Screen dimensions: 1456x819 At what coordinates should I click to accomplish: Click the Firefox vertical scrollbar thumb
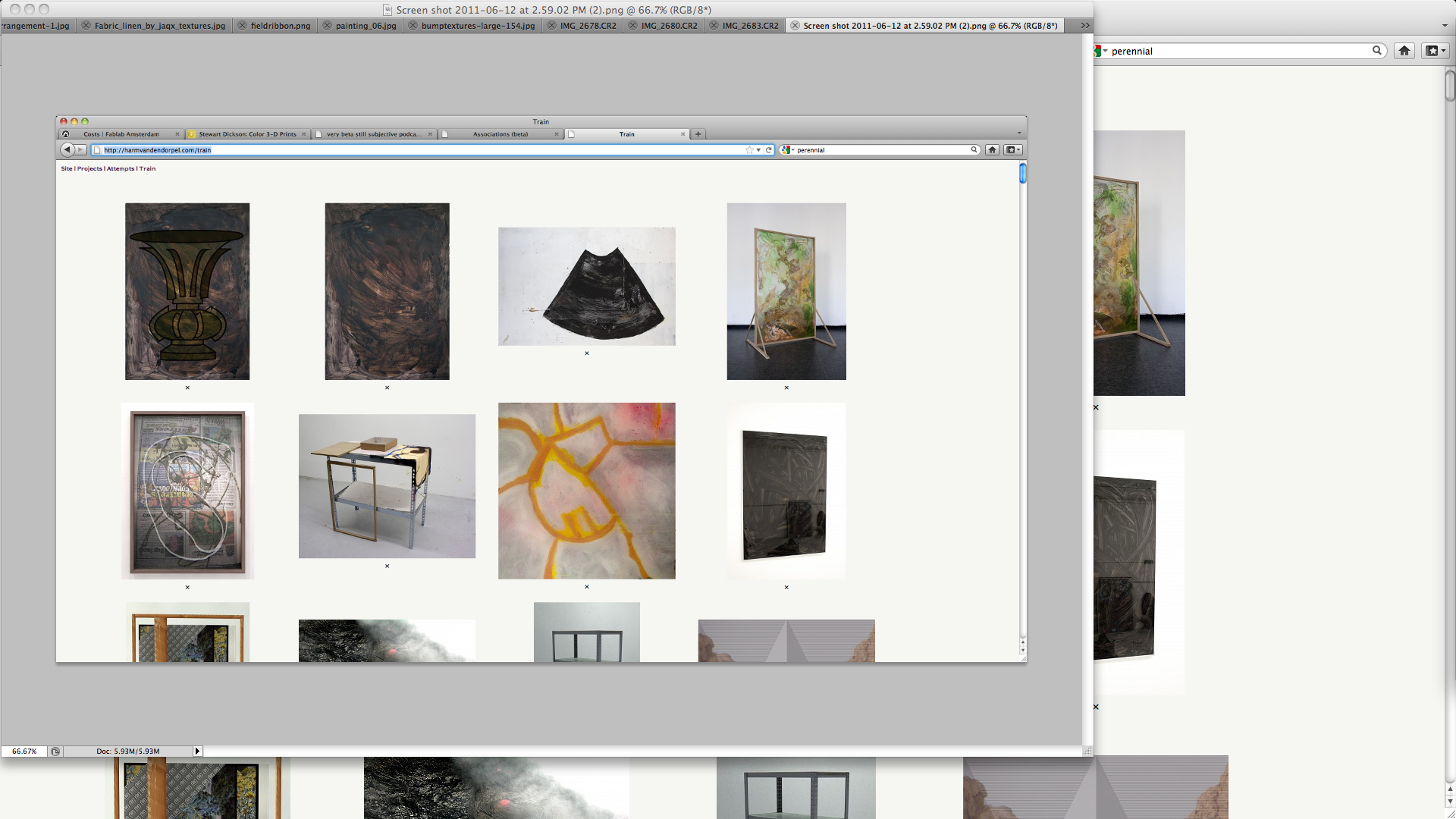pos(1449,86)
